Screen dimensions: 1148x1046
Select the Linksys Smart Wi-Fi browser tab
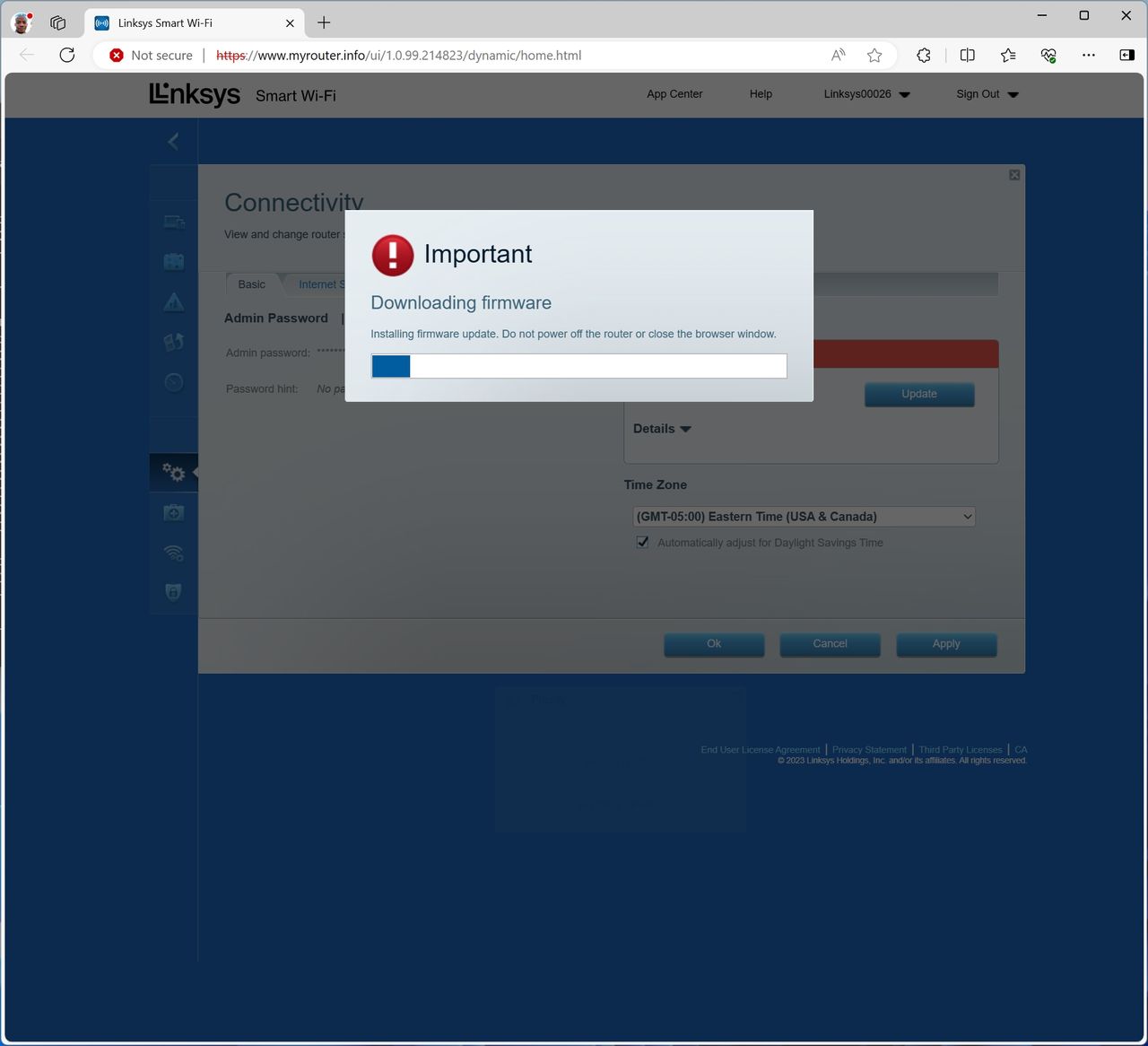click(195, 23)
